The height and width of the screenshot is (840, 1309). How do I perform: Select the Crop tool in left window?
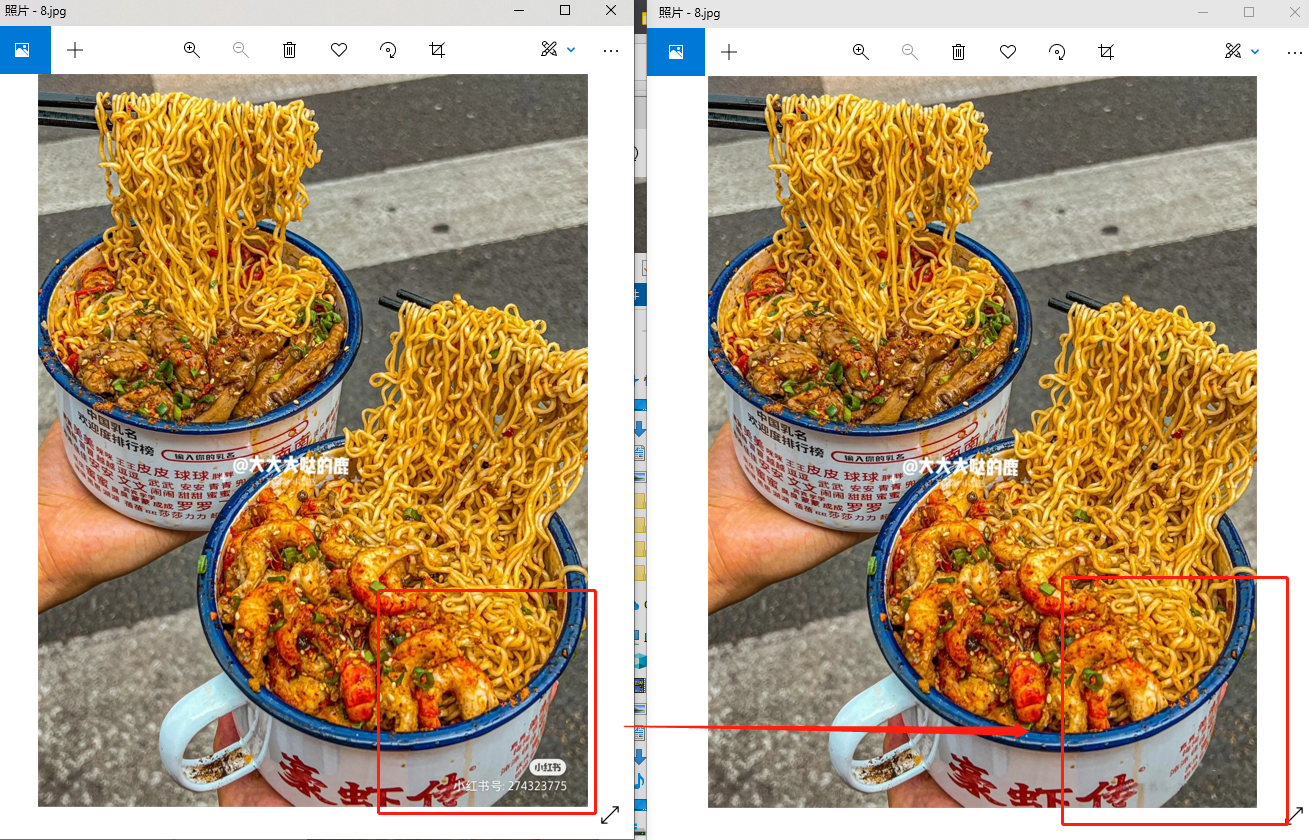pyautogui.click(x=437, y=50)
